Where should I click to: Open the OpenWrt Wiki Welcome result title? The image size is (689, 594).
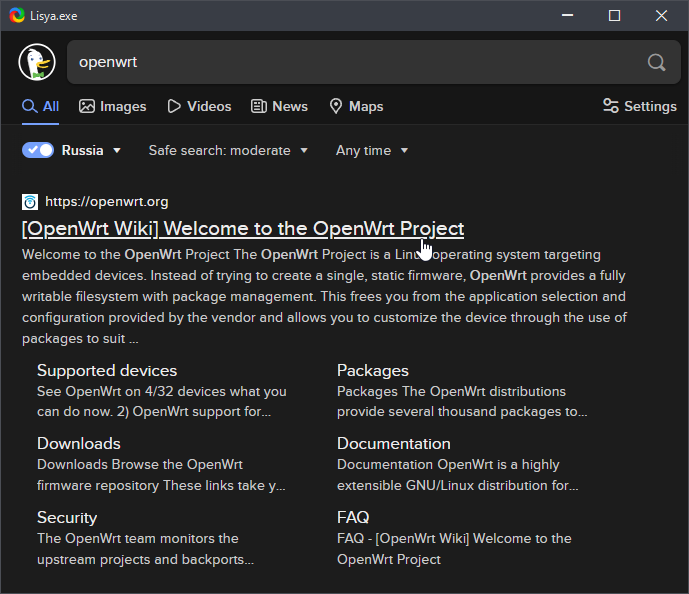243,228
